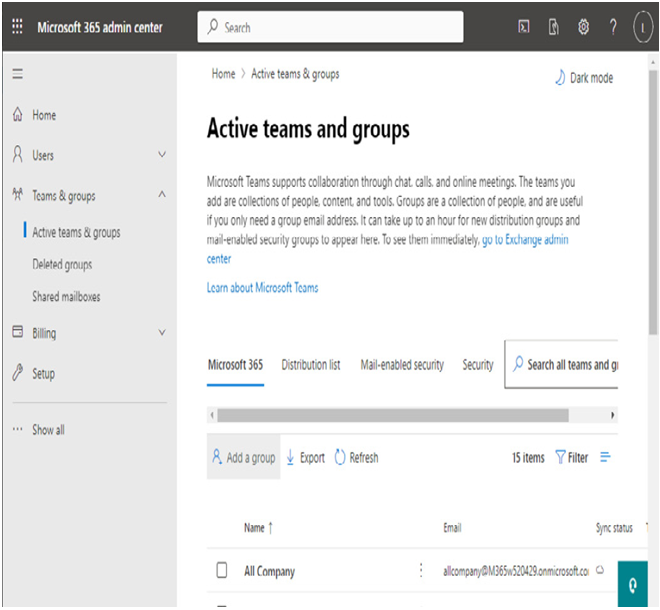
Task: Click the Home breadcrumb link
Action: coord(223,74)
